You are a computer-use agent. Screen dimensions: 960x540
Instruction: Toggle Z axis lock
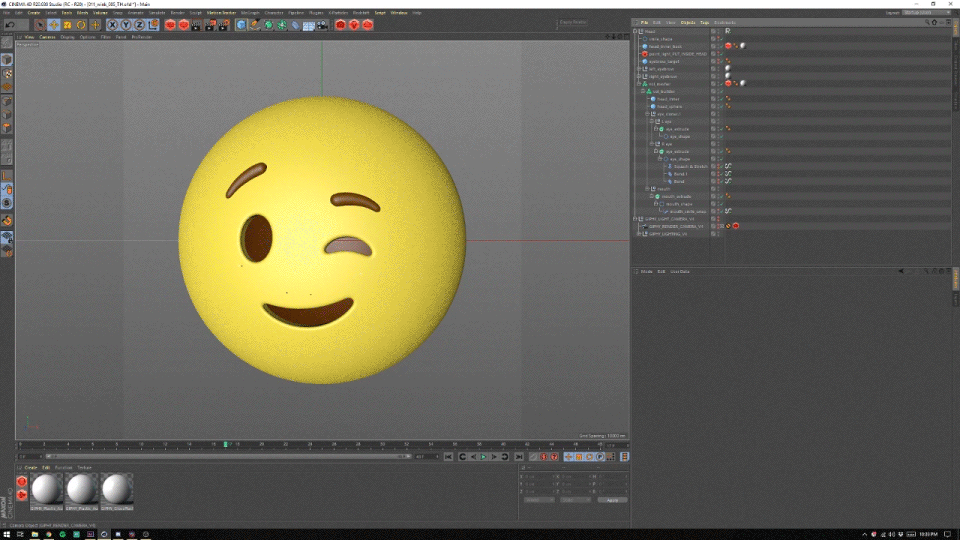click(139, 25)
